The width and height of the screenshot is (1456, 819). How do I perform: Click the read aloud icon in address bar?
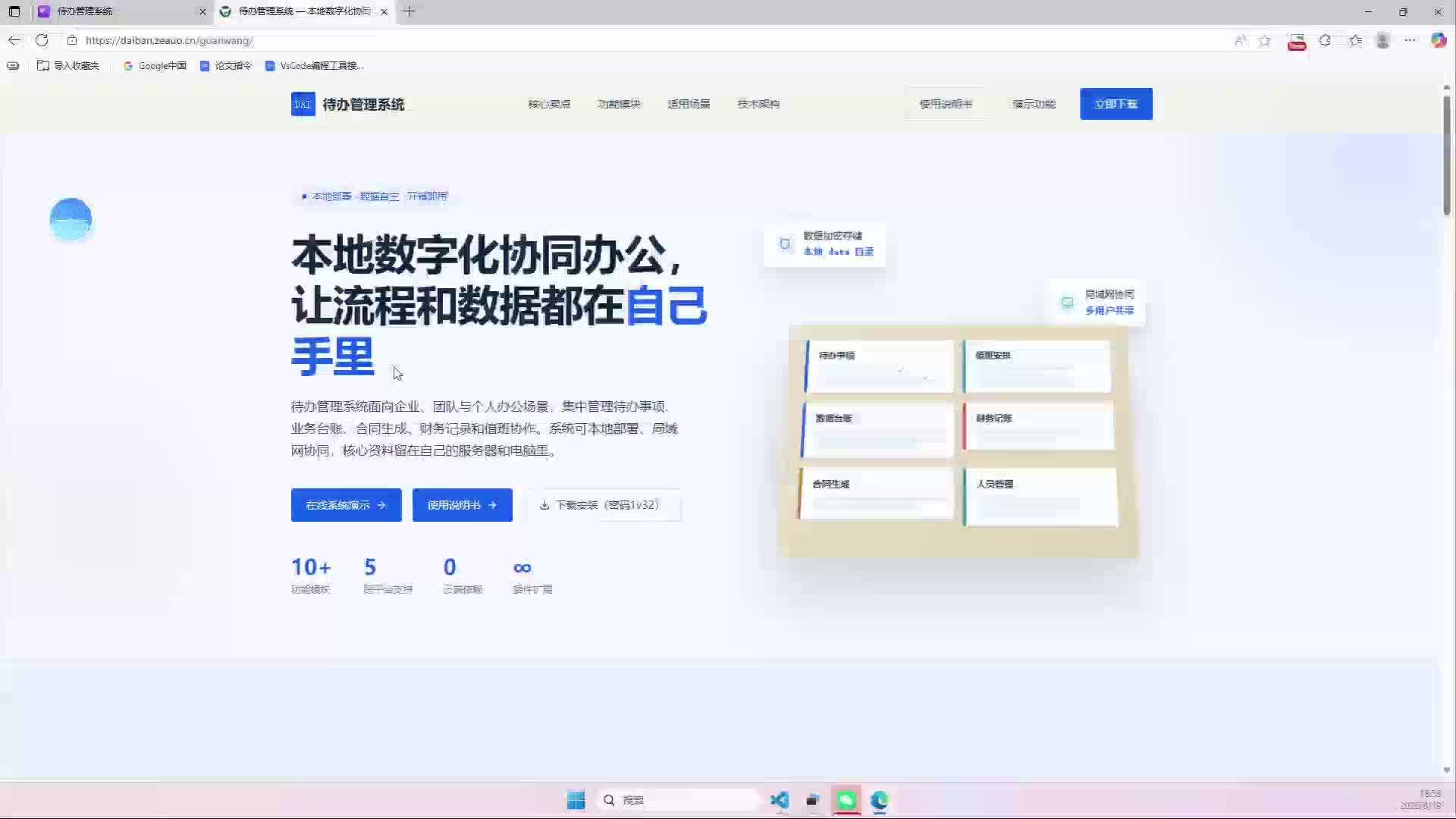click(1241, 41)
